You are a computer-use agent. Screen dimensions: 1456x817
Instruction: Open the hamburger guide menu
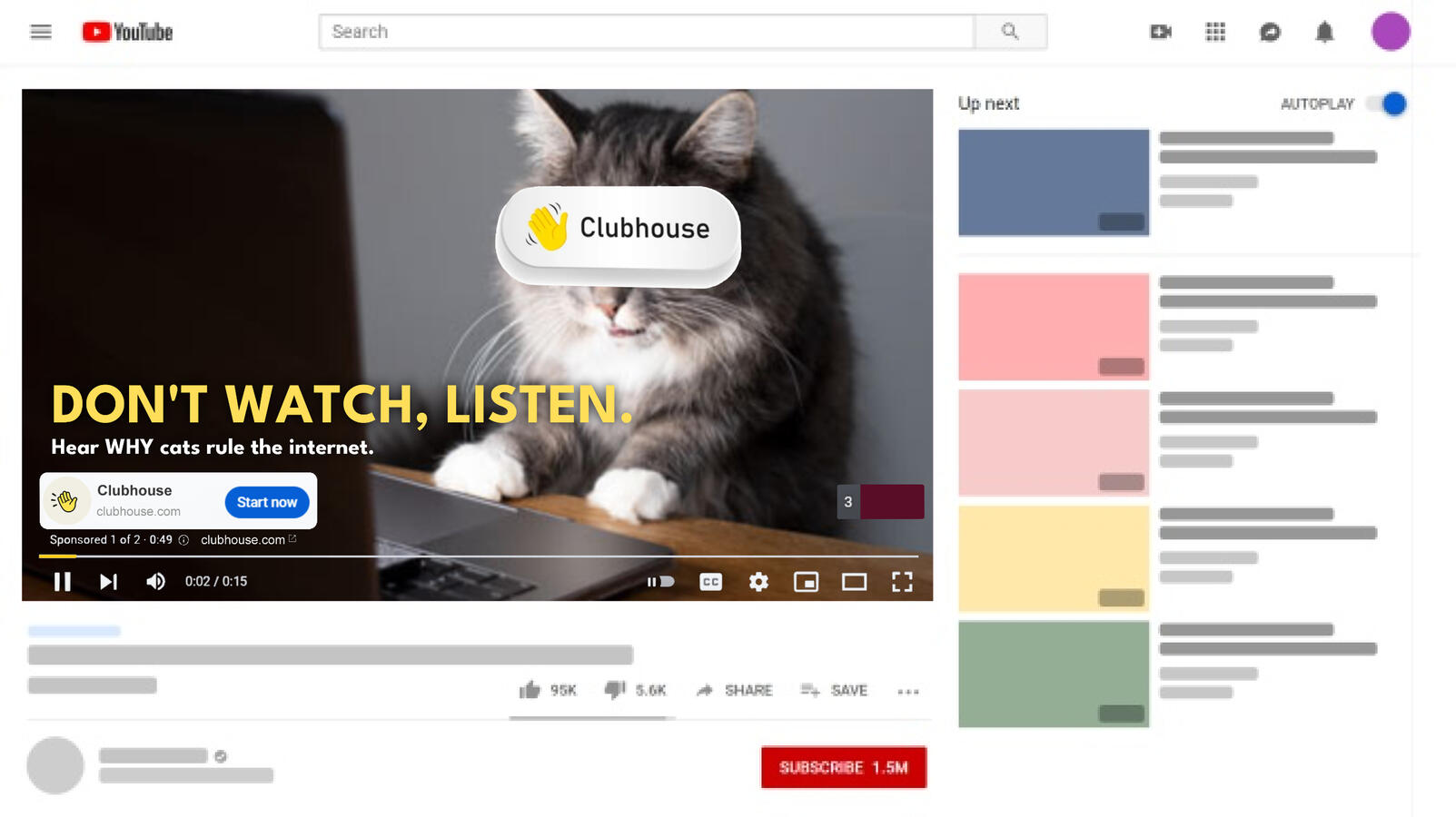click(41, 32)
